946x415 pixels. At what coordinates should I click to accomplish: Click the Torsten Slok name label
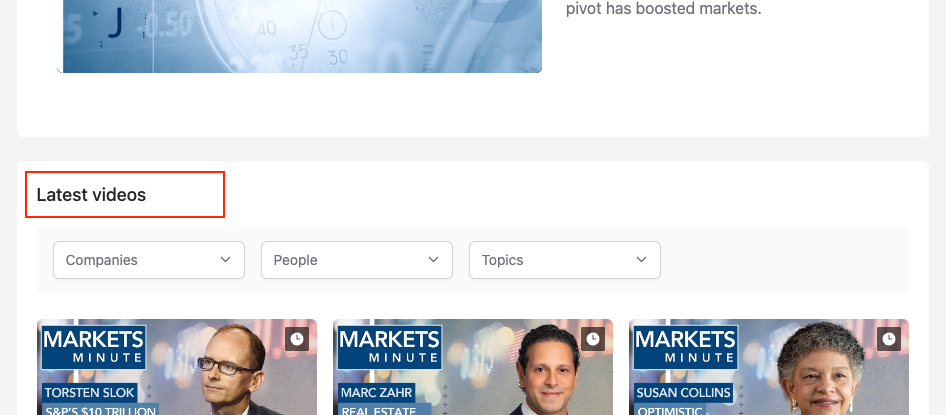pos(90,393)
